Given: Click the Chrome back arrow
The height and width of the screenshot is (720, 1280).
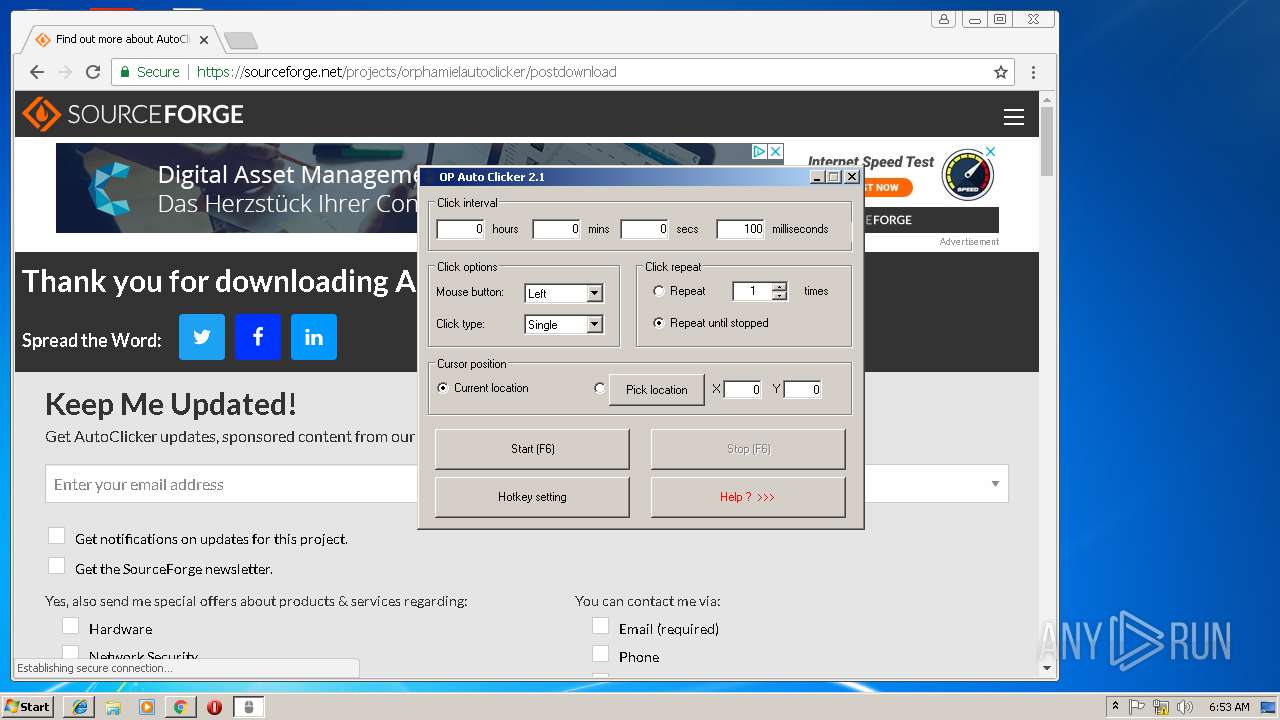Looking at the screenshot, I should pos(37,72).
